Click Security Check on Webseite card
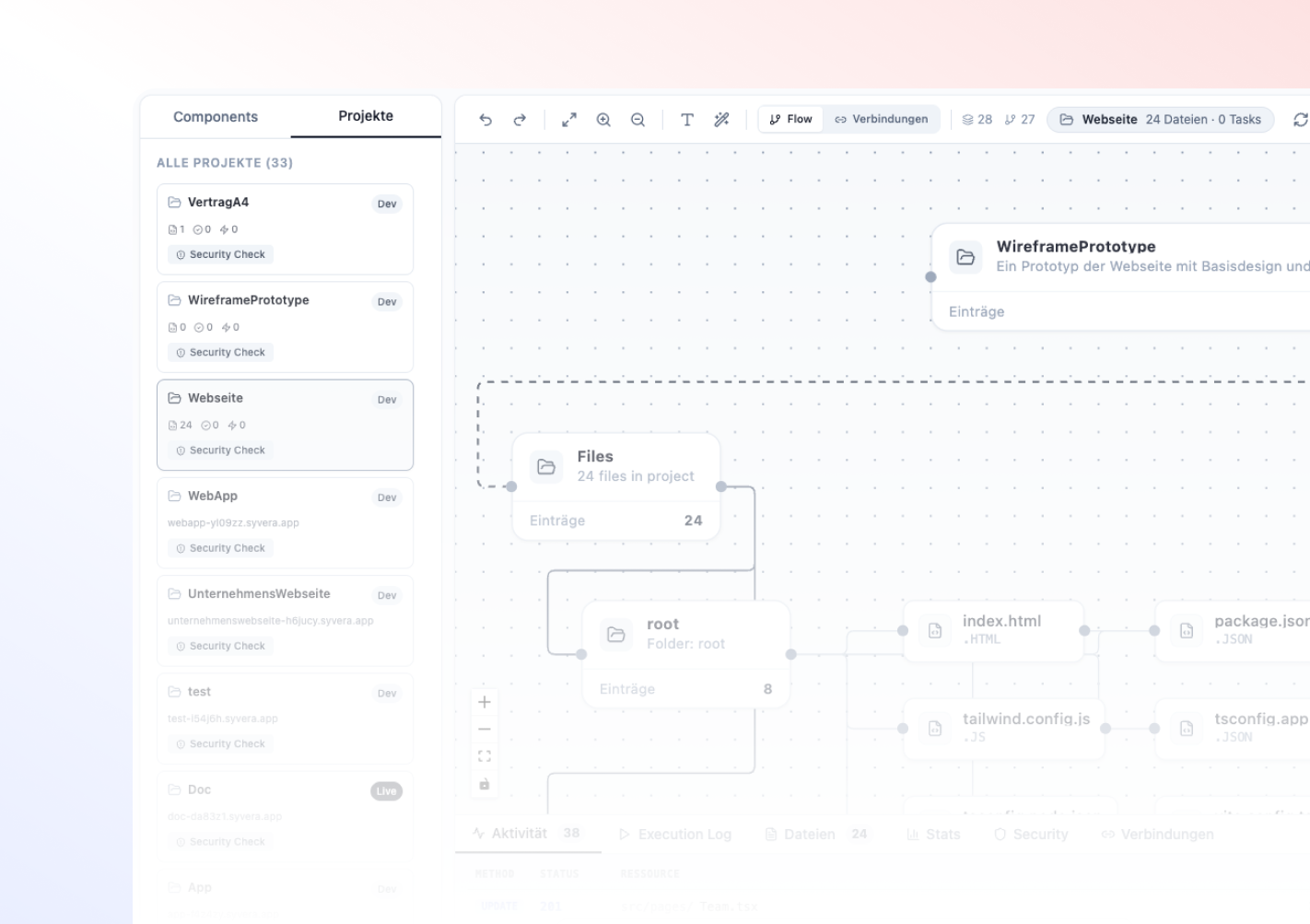This screenshot has width=1310, height=924. coord(220,450)
